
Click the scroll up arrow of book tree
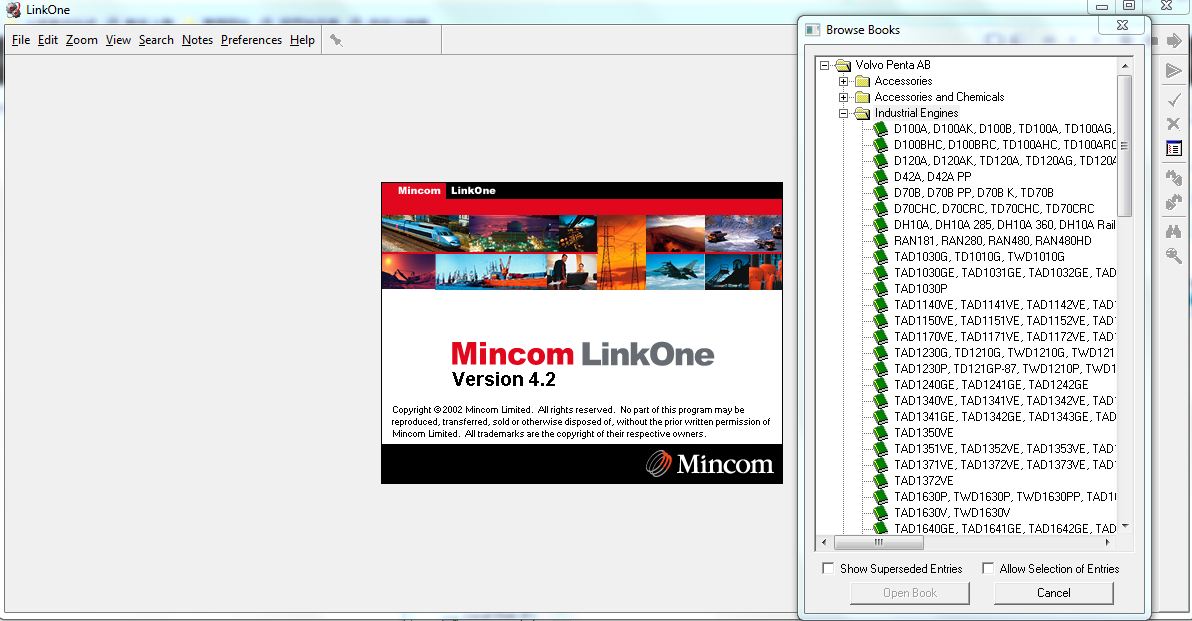click(1124, 65)
